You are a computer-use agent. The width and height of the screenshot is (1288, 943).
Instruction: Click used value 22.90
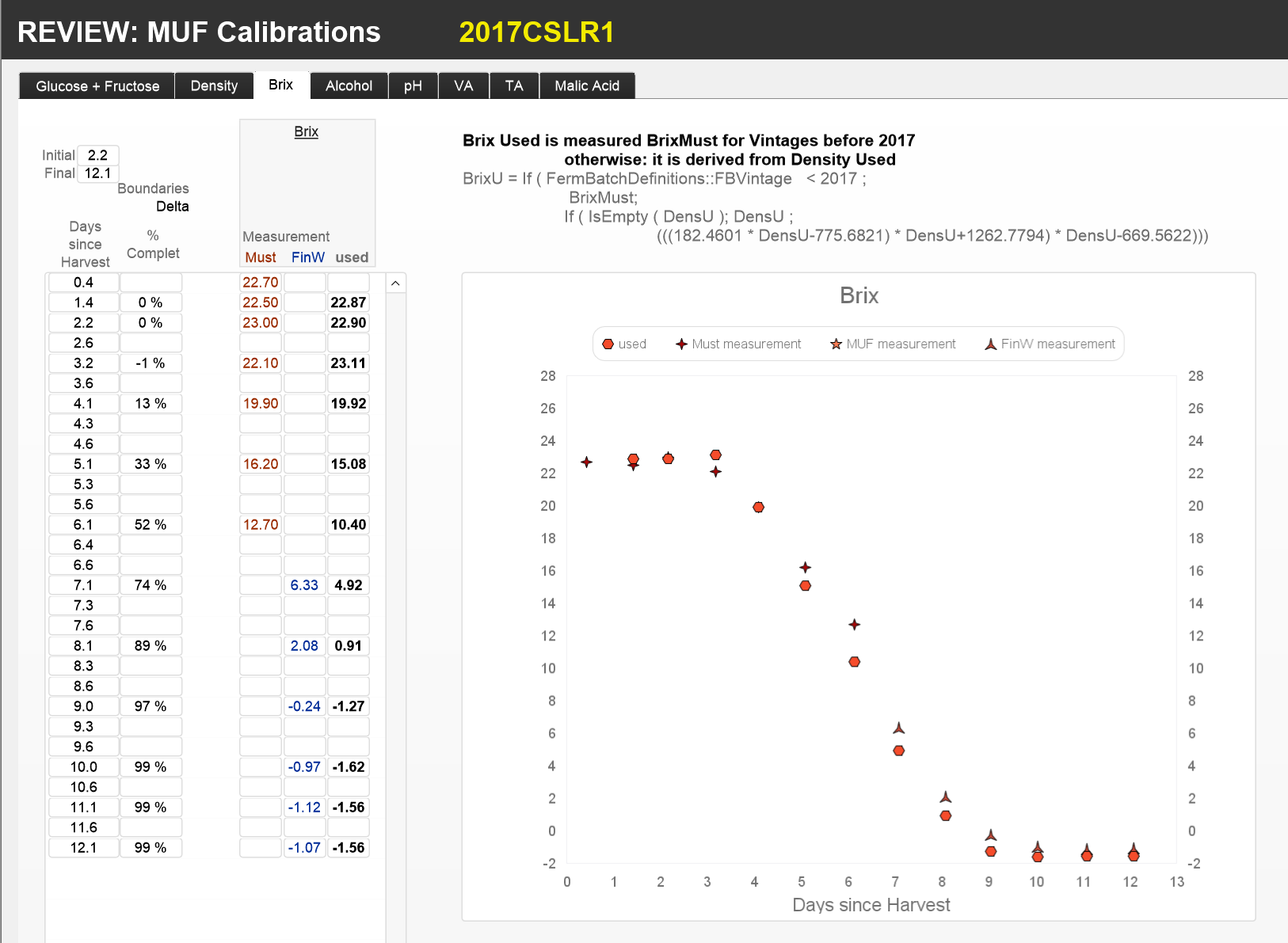click(x=349, y=323)
